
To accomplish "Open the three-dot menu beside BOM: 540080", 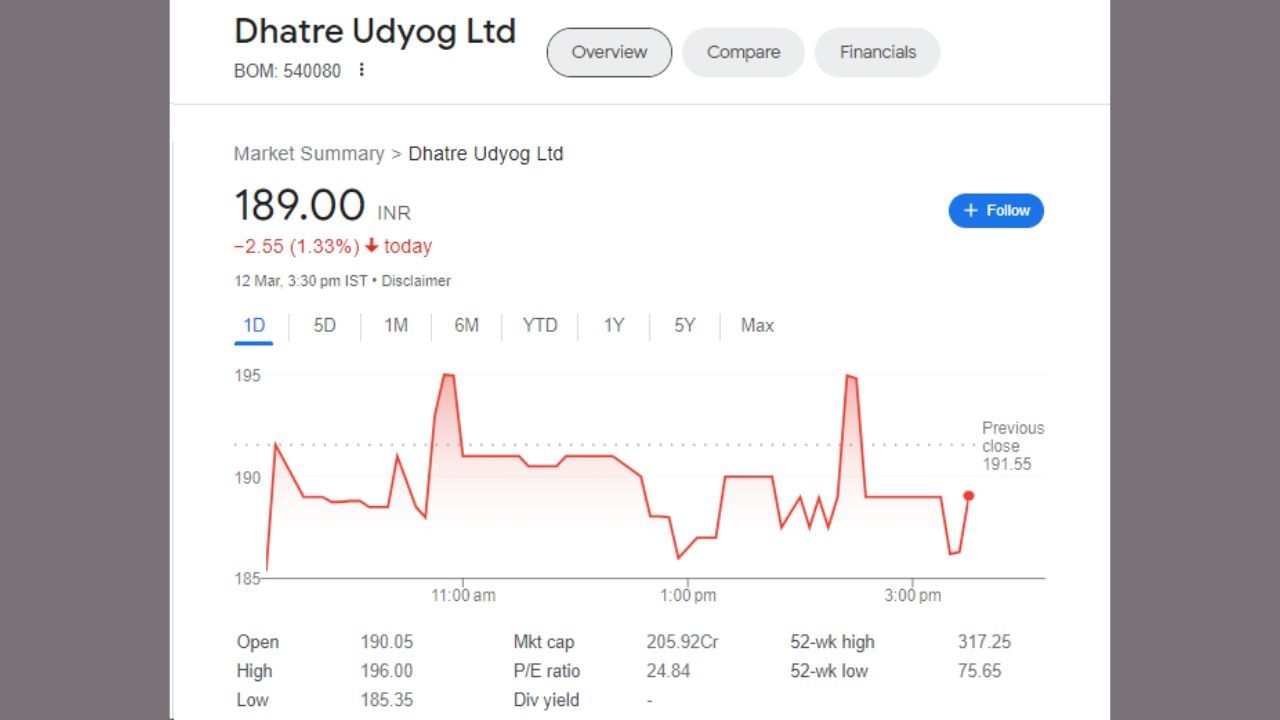I will [362, 70].
